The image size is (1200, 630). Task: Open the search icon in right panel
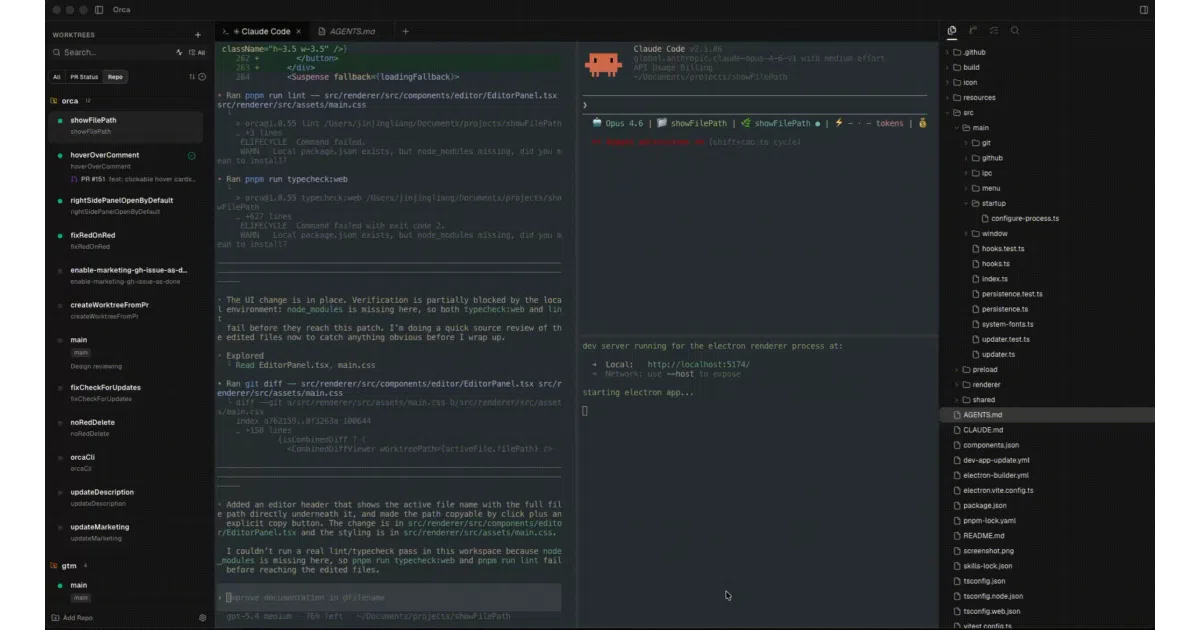coord(1015,31)
